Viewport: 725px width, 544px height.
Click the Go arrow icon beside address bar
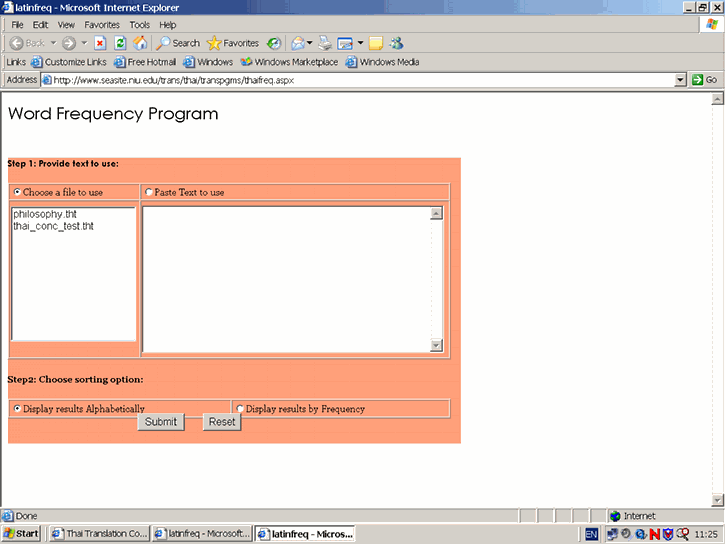point(697,80)
